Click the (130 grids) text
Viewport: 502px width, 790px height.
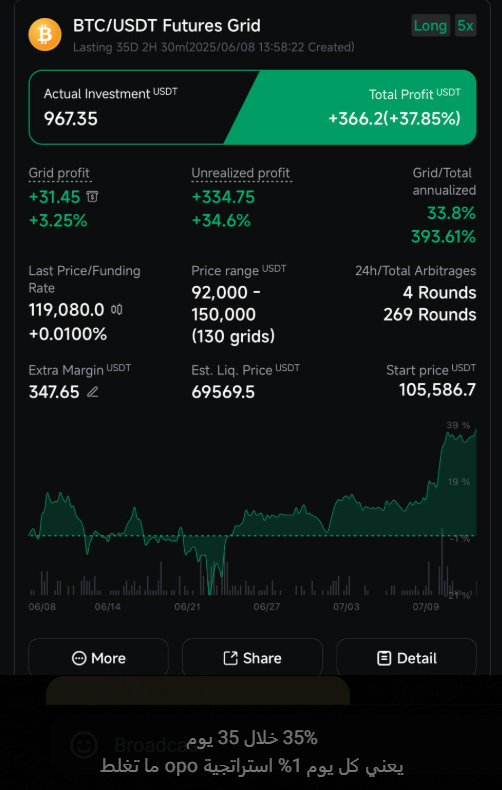233,336
